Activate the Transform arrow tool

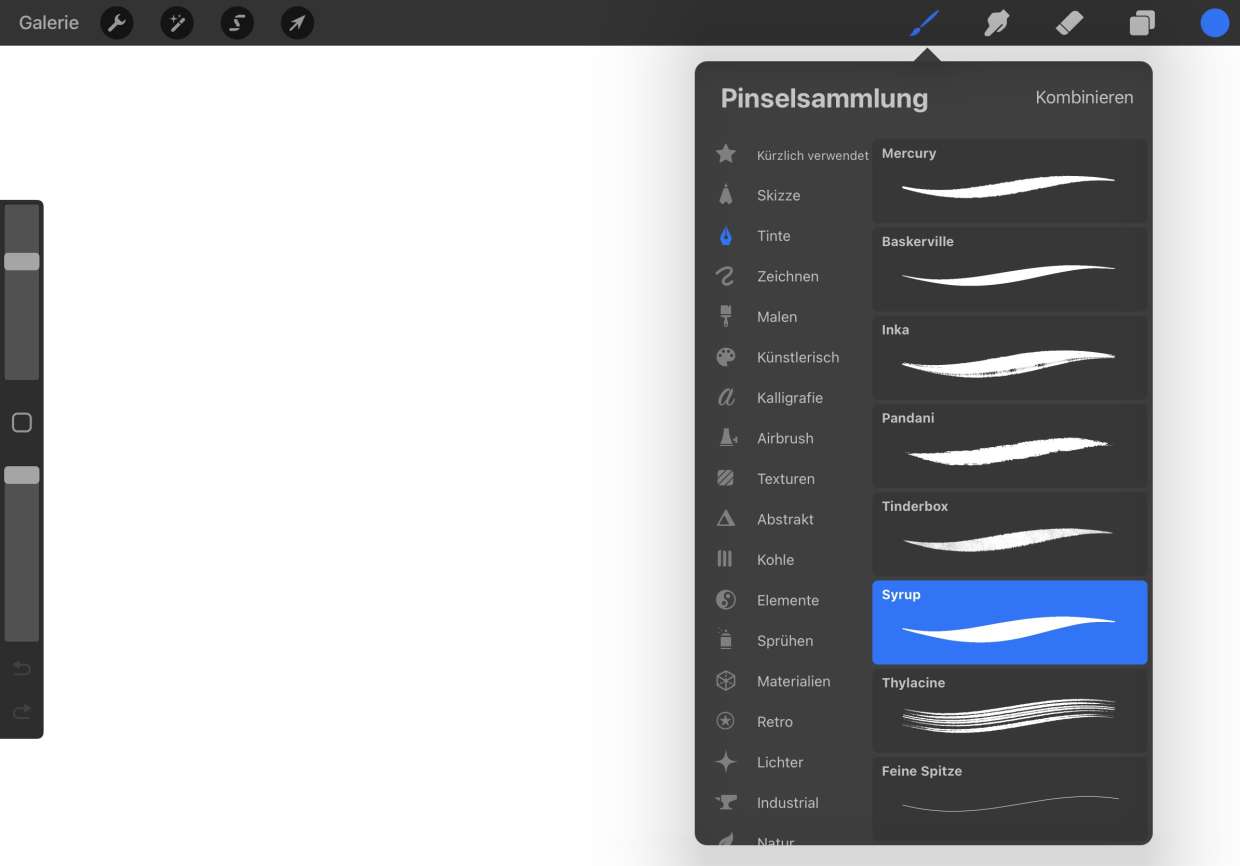coord(297,23)
